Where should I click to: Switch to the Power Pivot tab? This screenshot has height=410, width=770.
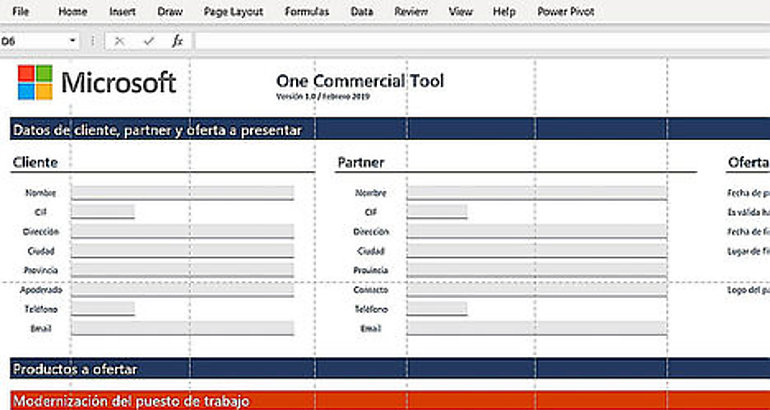point(566,11)
